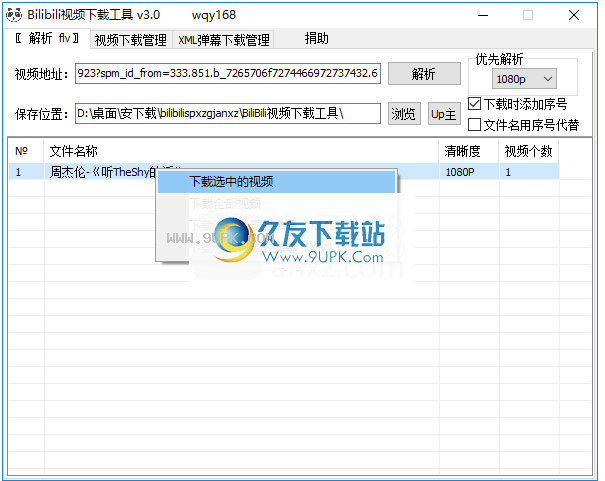Click the 清晰度 column header

469,151
